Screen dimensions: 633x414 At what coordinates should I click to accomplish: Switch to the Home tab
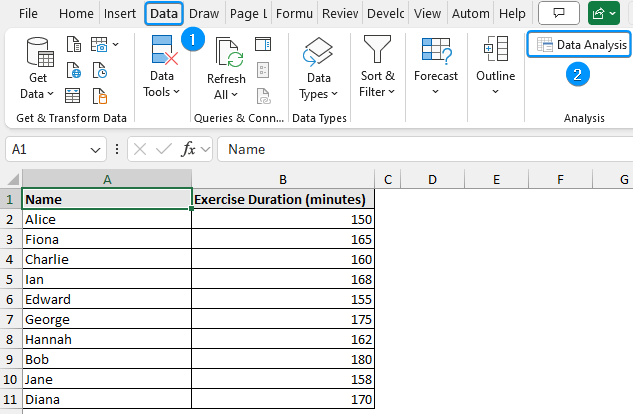pyautogui.click(x=76, y=14)
